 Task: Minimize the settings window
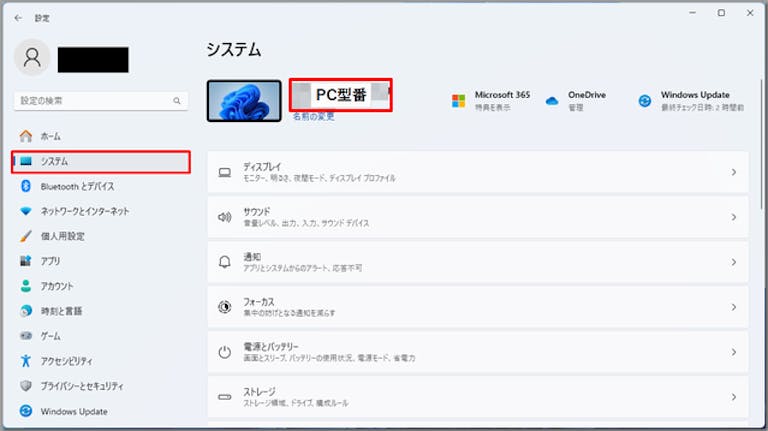(x=693, y=13)
